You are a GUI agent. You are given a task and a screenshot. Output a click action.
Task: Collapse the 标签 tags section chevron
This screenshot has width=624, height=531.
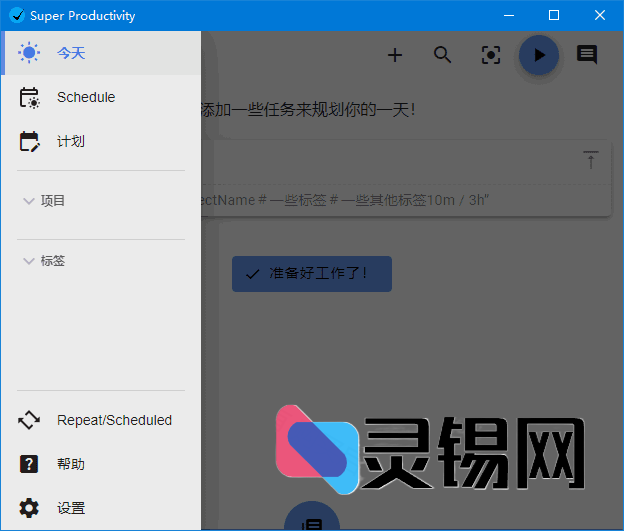pos(29,261)
